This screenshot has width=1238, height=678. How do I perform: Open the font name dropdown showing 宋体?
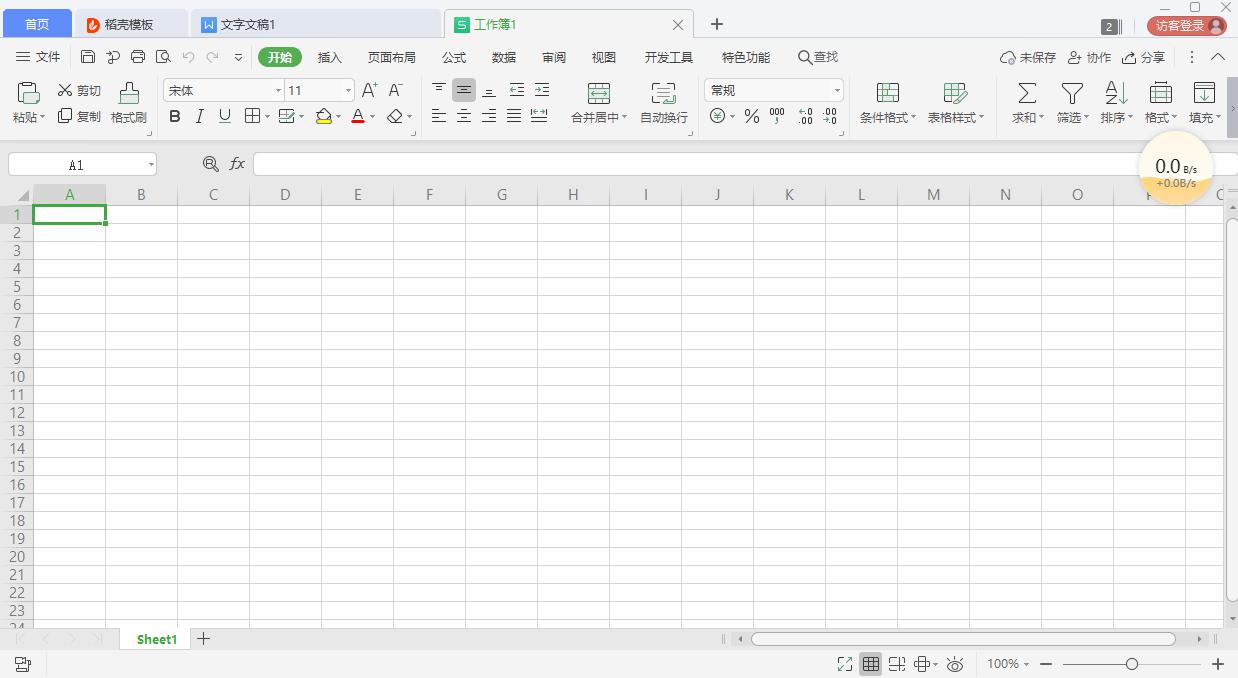coord(278,91)
